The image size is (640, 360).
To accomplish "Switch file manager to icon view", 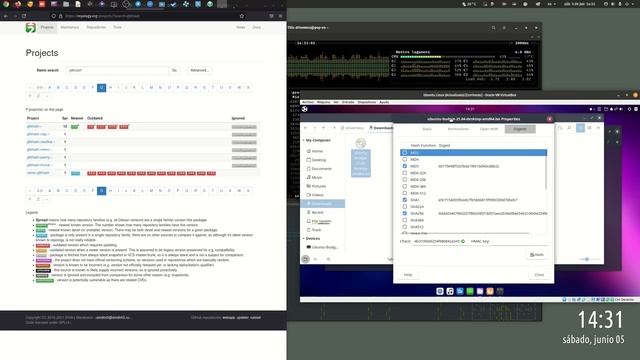I will point(580,128).
